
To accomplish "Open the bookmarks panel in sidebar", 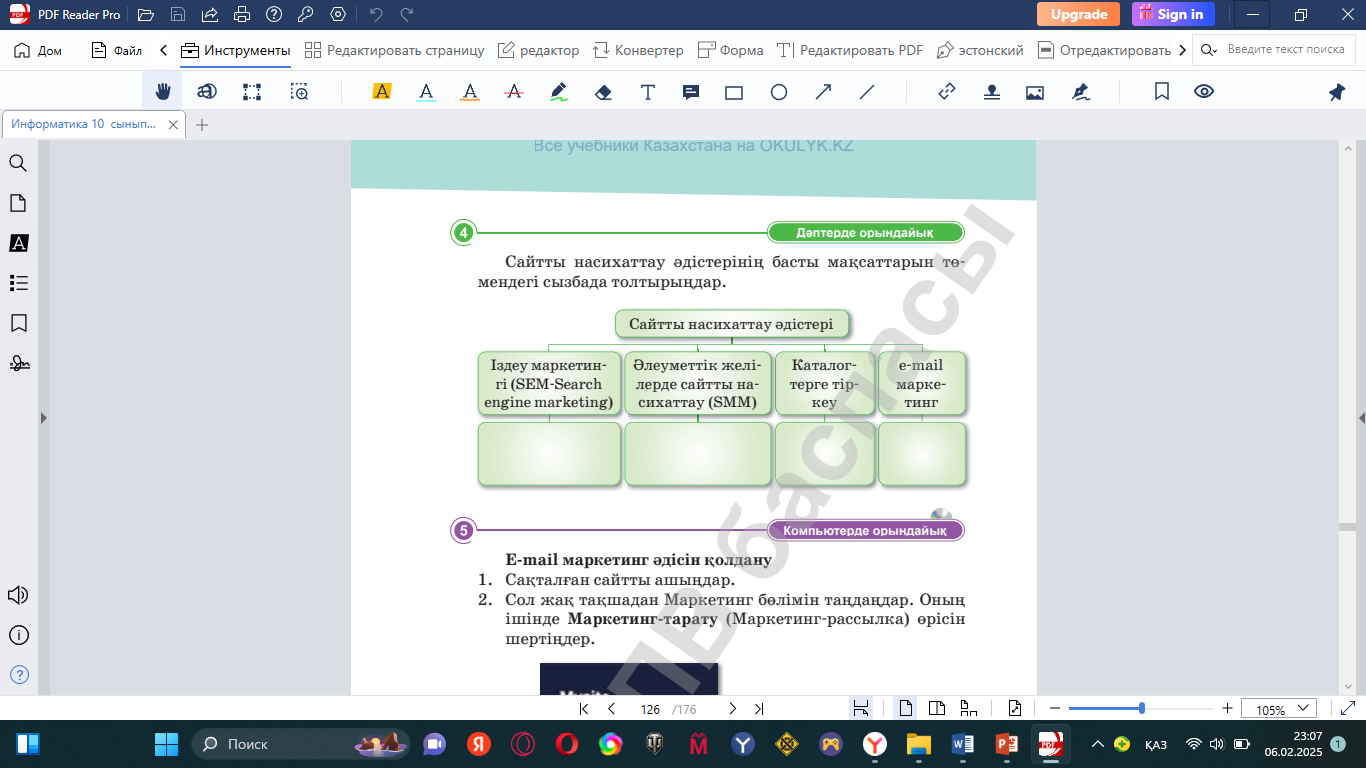I will [x=18, y=323].
